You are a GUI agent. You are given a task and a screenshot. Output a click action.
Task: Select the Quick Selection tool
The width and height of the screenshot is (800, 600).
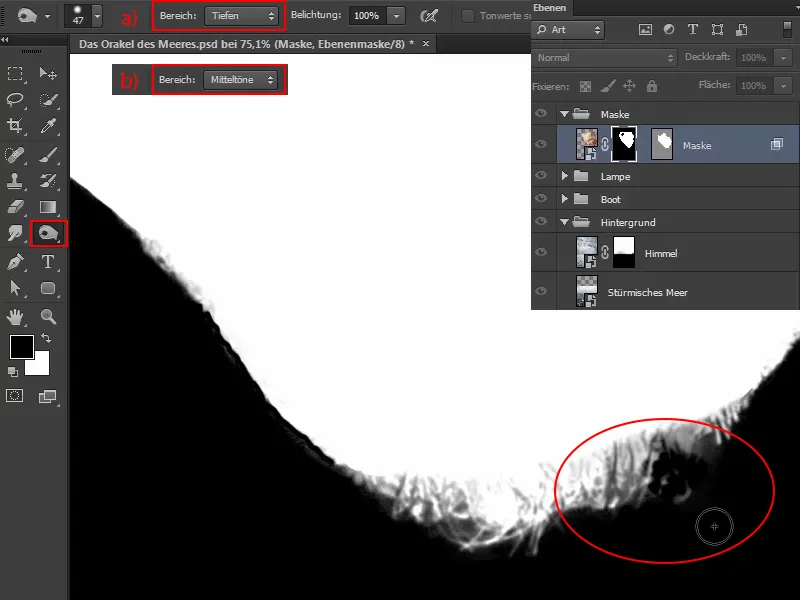point(48,99)
